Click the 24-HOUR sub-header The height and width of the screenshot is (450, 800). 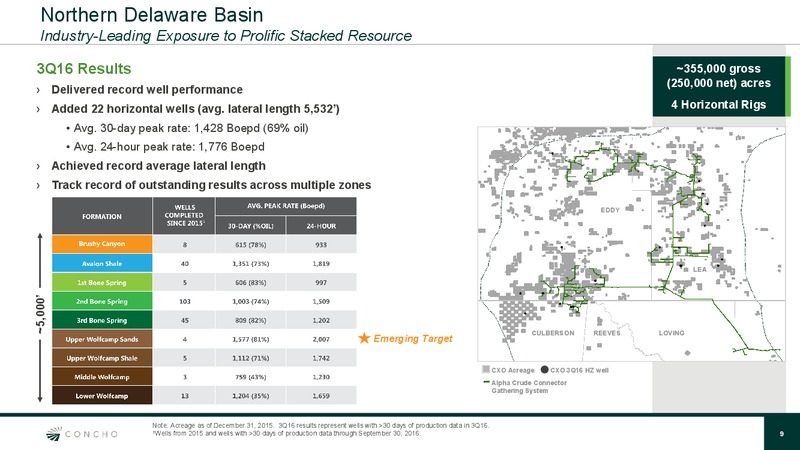coord(321,226)
